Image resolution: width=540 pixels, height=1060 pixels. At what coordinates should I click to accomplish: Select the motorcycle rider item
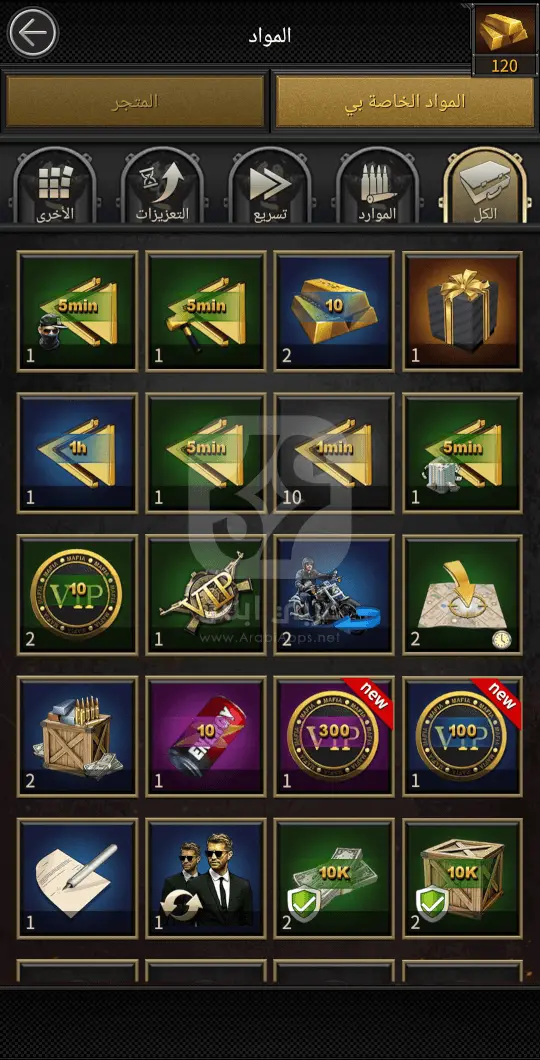point(334,595)
